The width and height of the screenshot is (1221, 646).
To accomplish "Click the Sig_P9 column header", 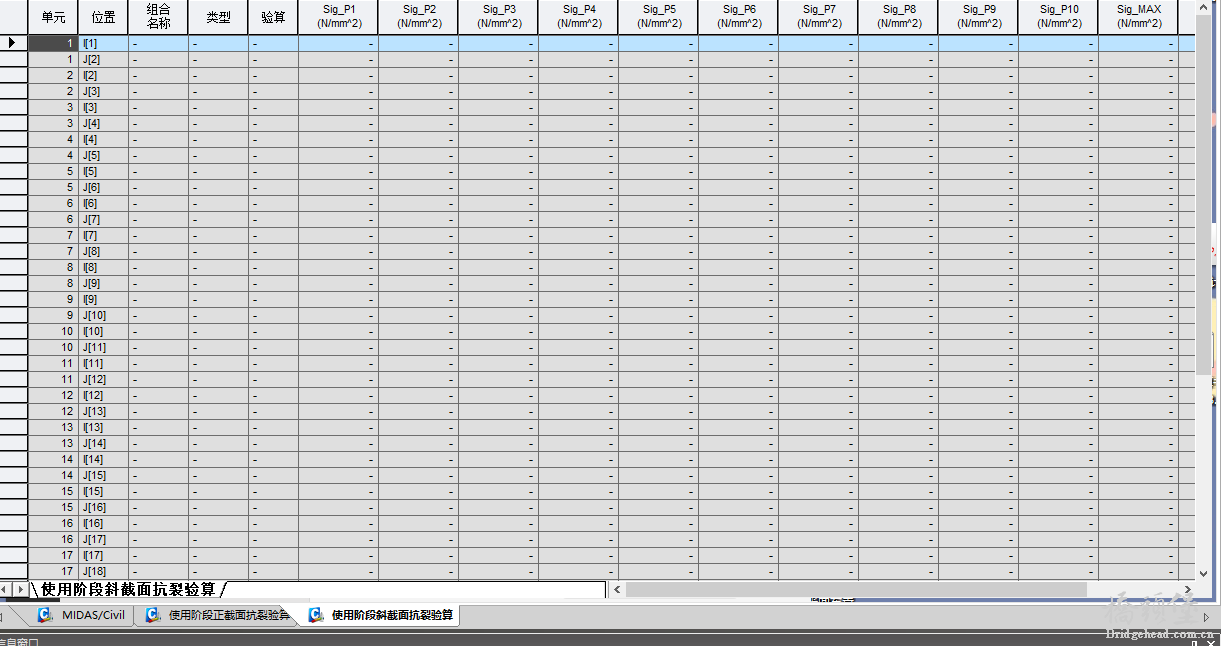I will click(978, 17).
